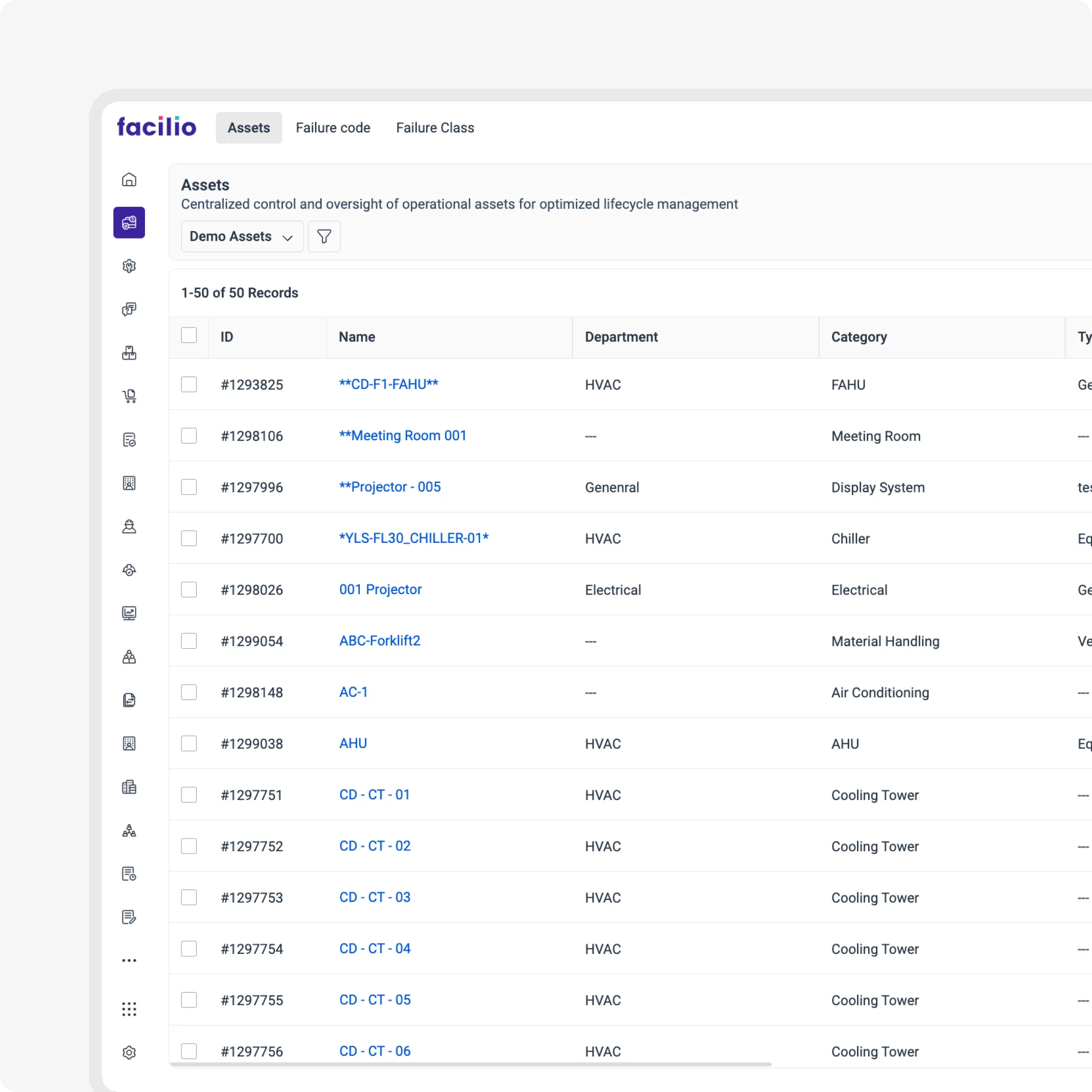
Task: Check the select-all checkbox in table header
Action: (189, 335)
